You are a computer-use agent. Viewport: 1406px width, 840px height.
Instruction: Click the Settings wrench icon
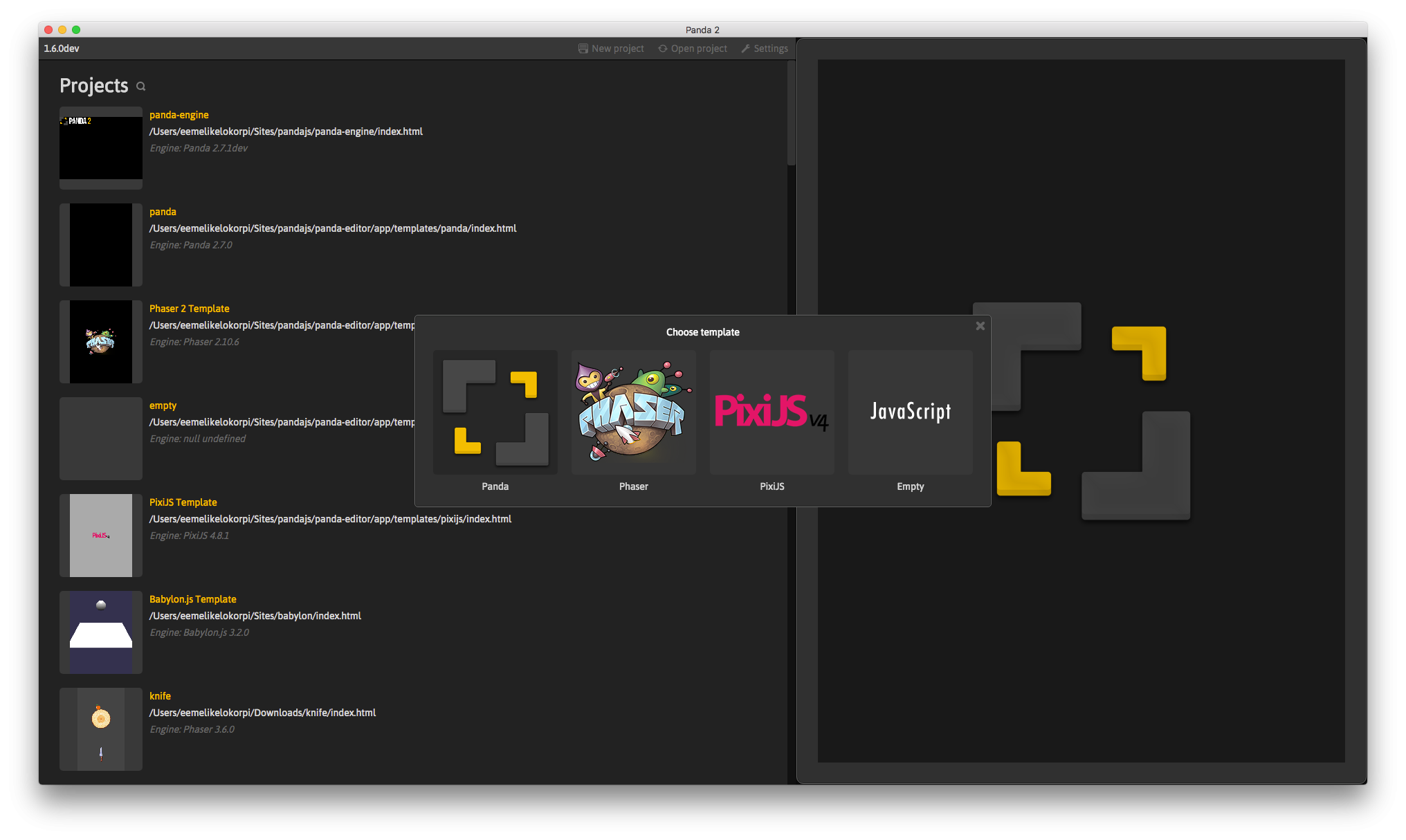[x=746, y=48]
